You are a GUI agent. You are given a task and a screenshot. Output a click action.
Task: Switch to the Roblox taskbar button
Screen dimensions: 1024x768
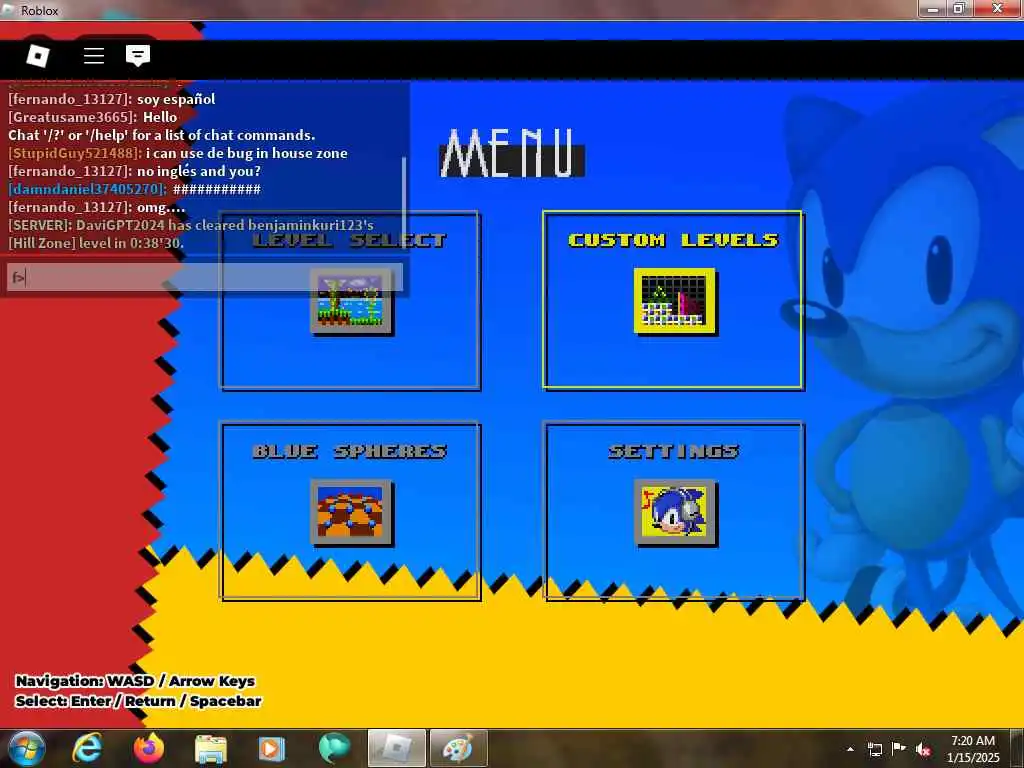(x=396, y=748)
